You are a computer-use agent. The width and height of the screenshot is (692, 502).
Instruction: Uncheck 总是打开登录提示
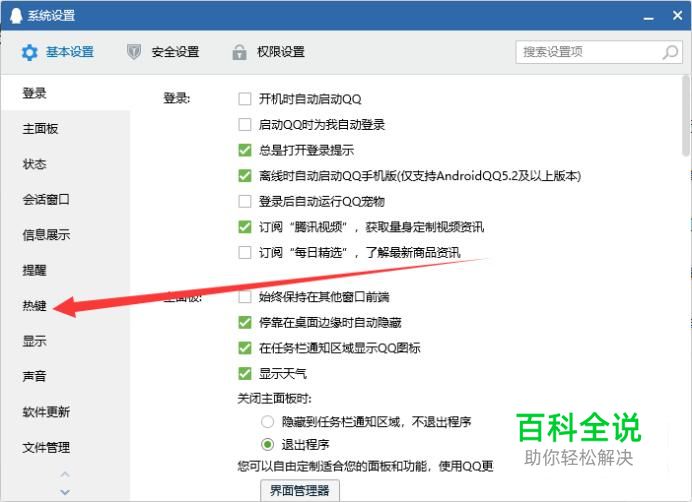[245, 150]
